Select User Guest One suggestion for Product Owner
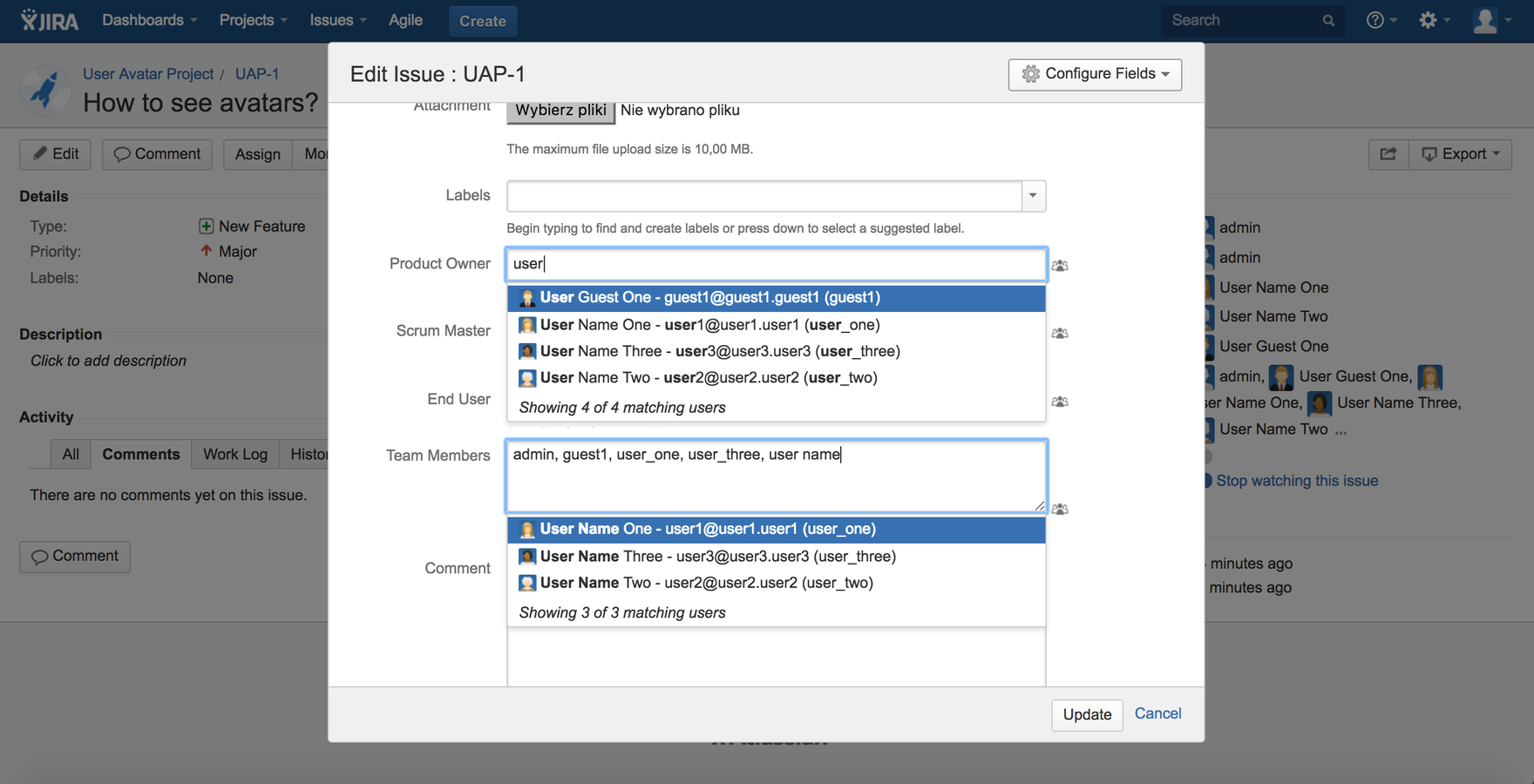Image resolution: width=1534 pixels, height=784 pixels. tap(777, 298)
